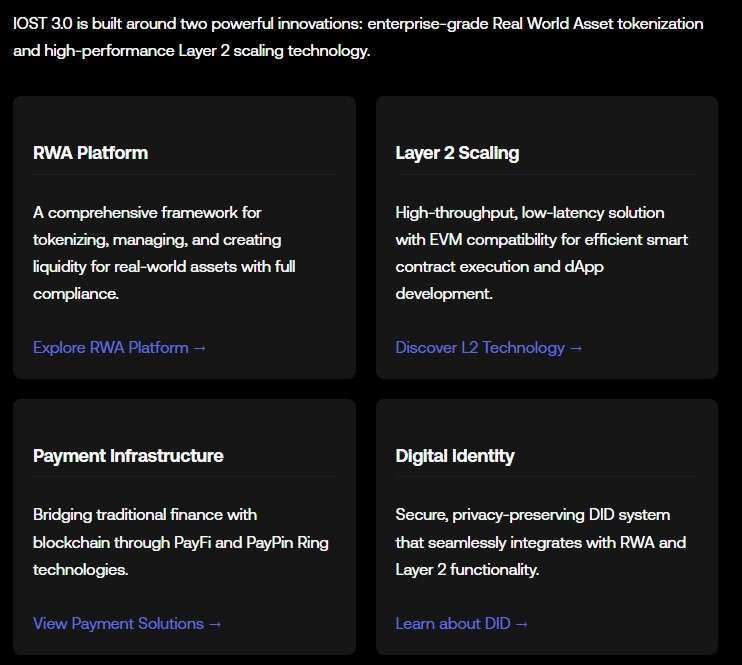Image resolution: width=742 pixels, height=665 pixels.
Task: Click the Payment Infrastructure card heading
Action: [128, 456]
